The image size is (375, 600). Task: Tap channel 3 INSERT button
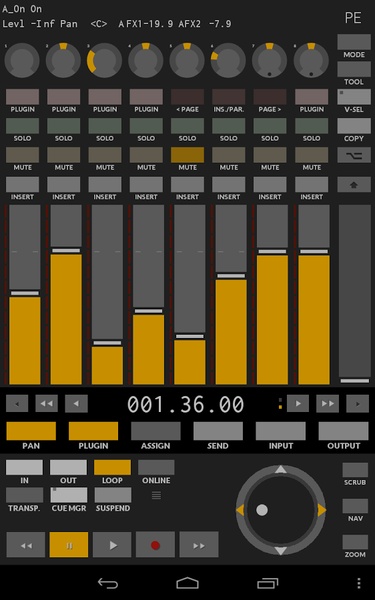tap(105, 184)
